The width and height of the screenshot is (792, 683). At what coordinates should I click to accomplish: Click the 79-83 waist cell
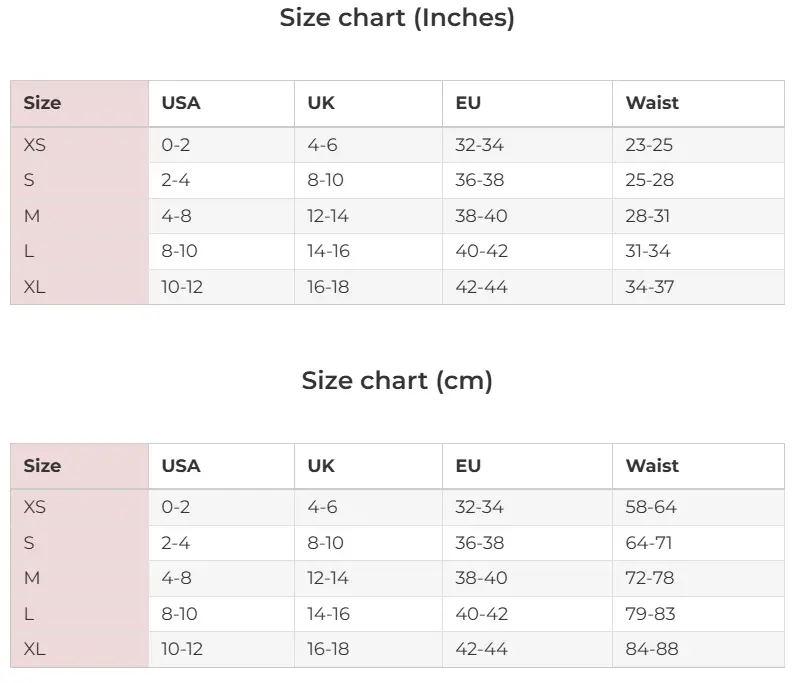click(x=650, y=614)
